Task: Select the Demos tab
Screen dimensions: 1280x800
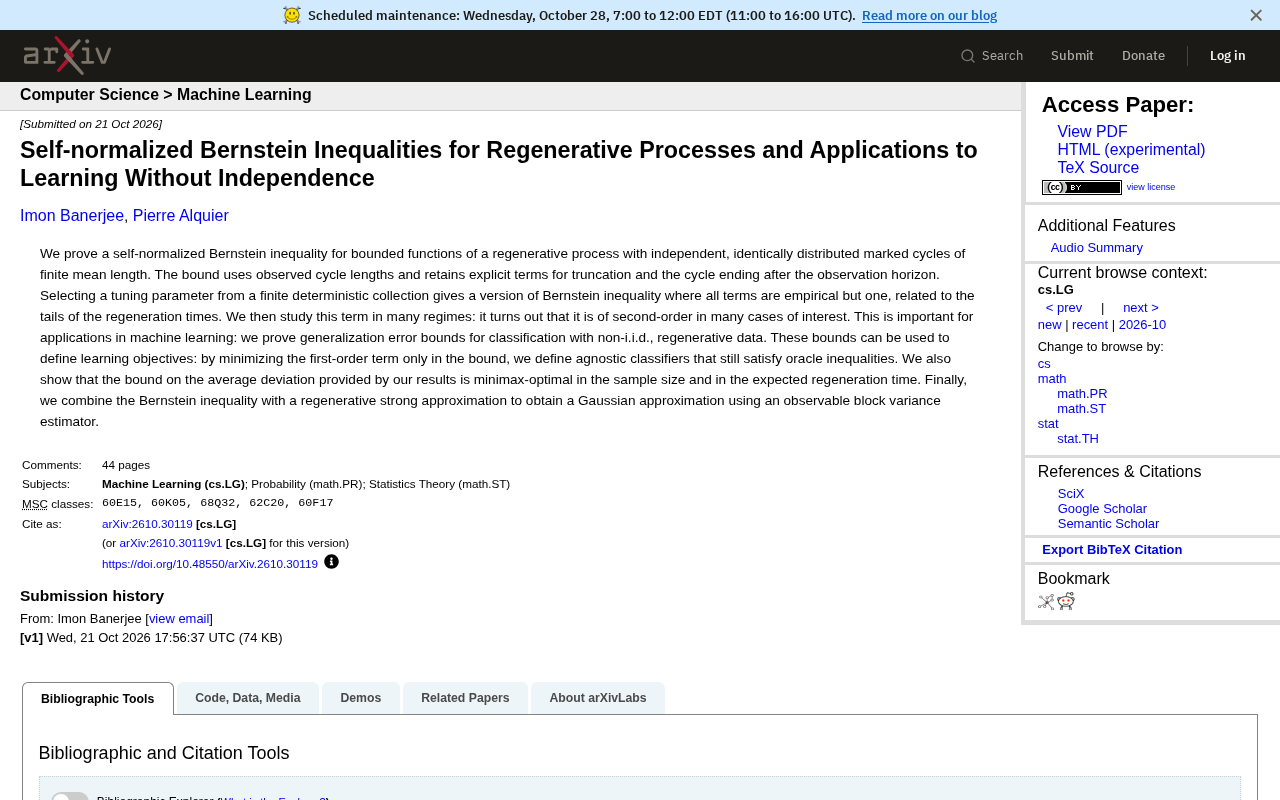Action: (361, 698)
